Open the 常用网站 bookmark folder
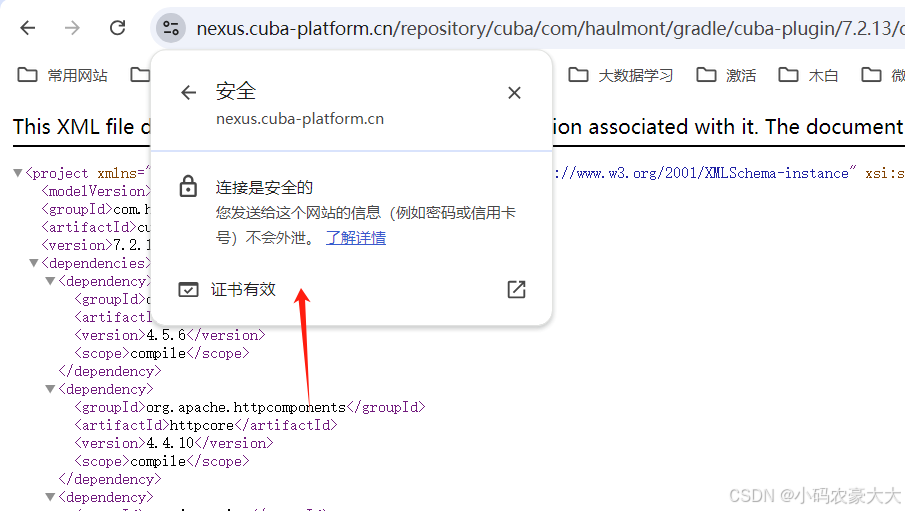The height and width of the screenshot is (511, 905). (x=62, y=75)
